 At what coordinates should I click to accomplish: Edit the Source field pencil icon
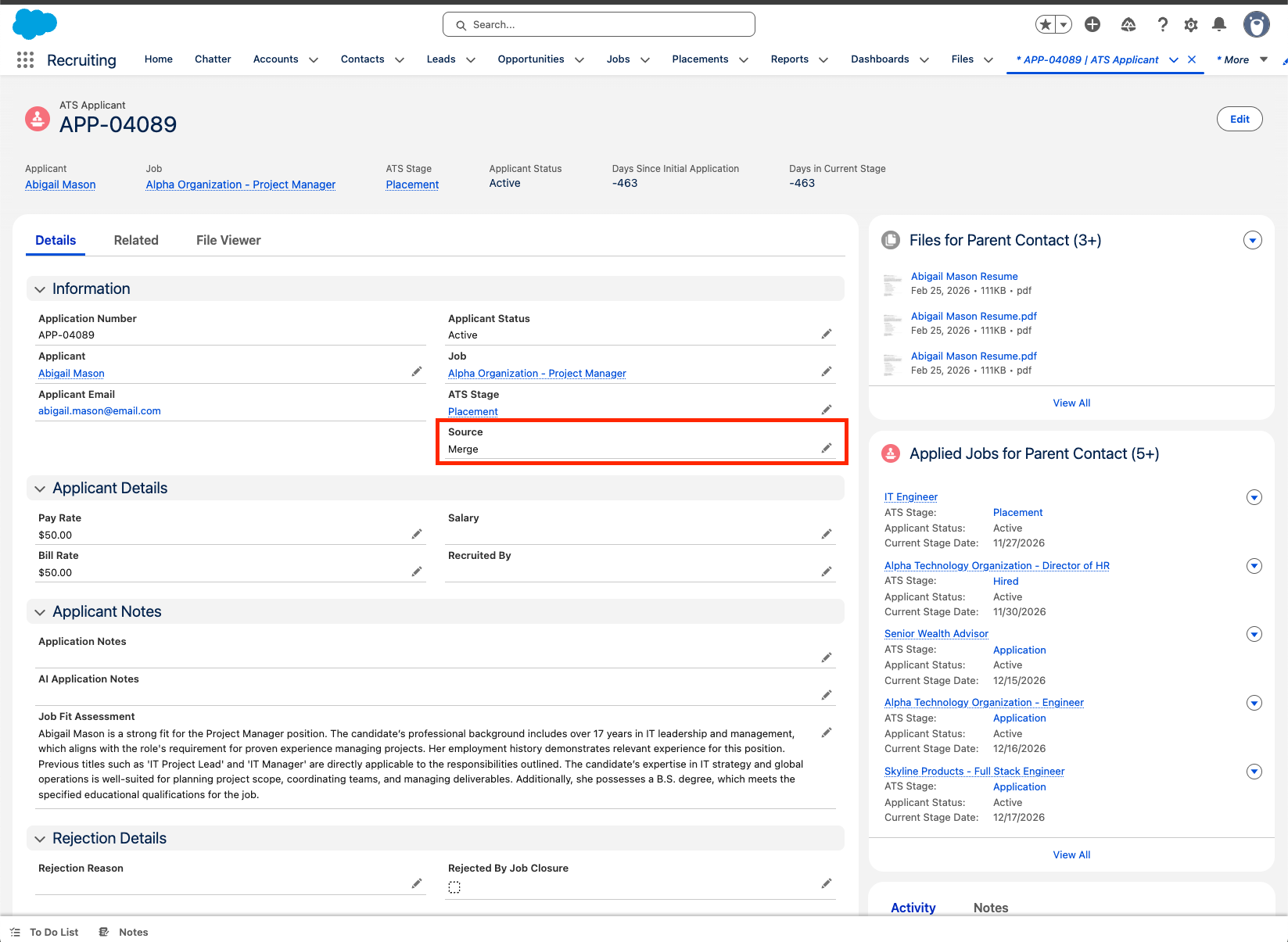826,448
